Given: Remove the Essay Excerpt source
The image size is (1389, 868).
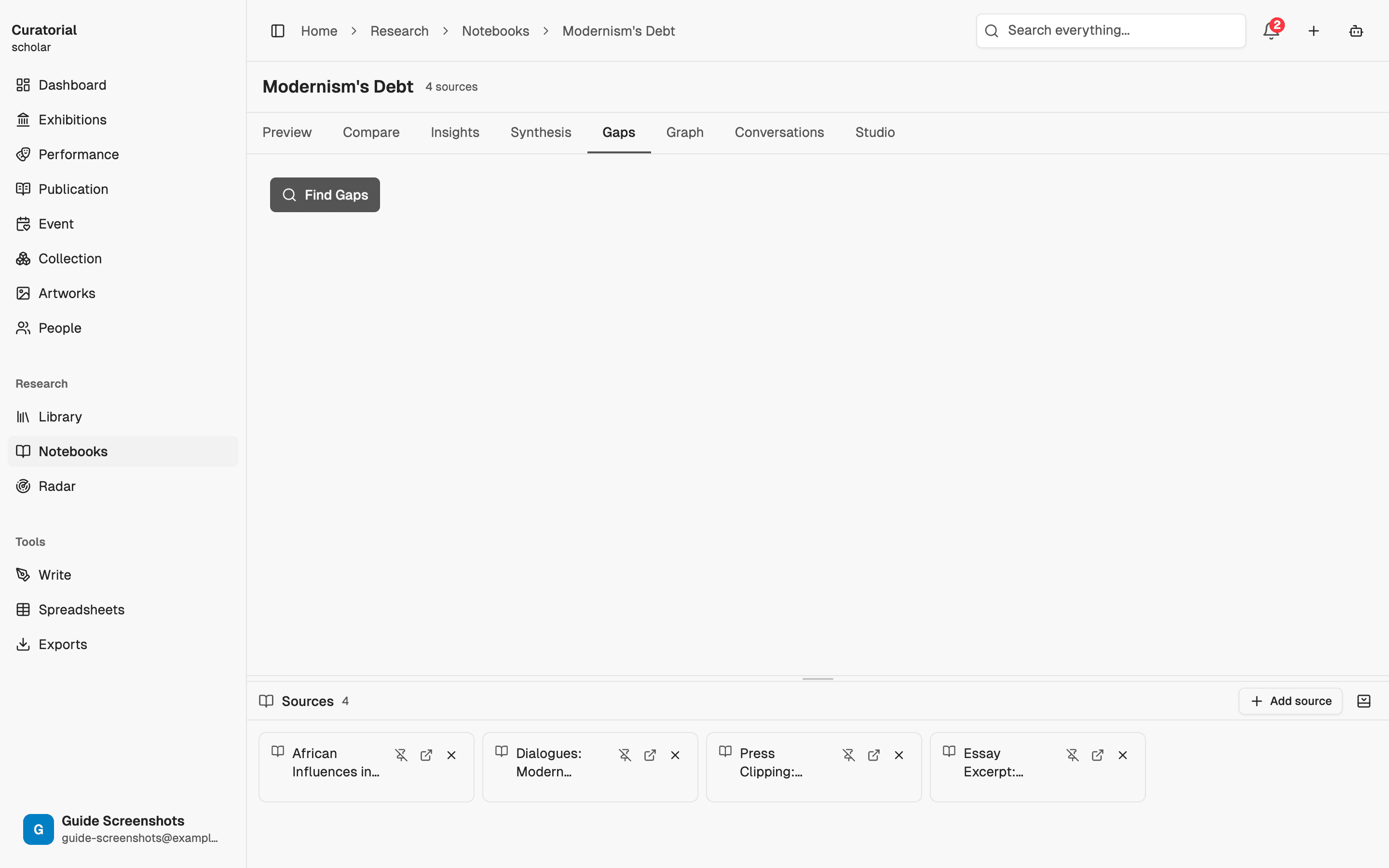Looking at the screenshot, I should pos(1123,755).
